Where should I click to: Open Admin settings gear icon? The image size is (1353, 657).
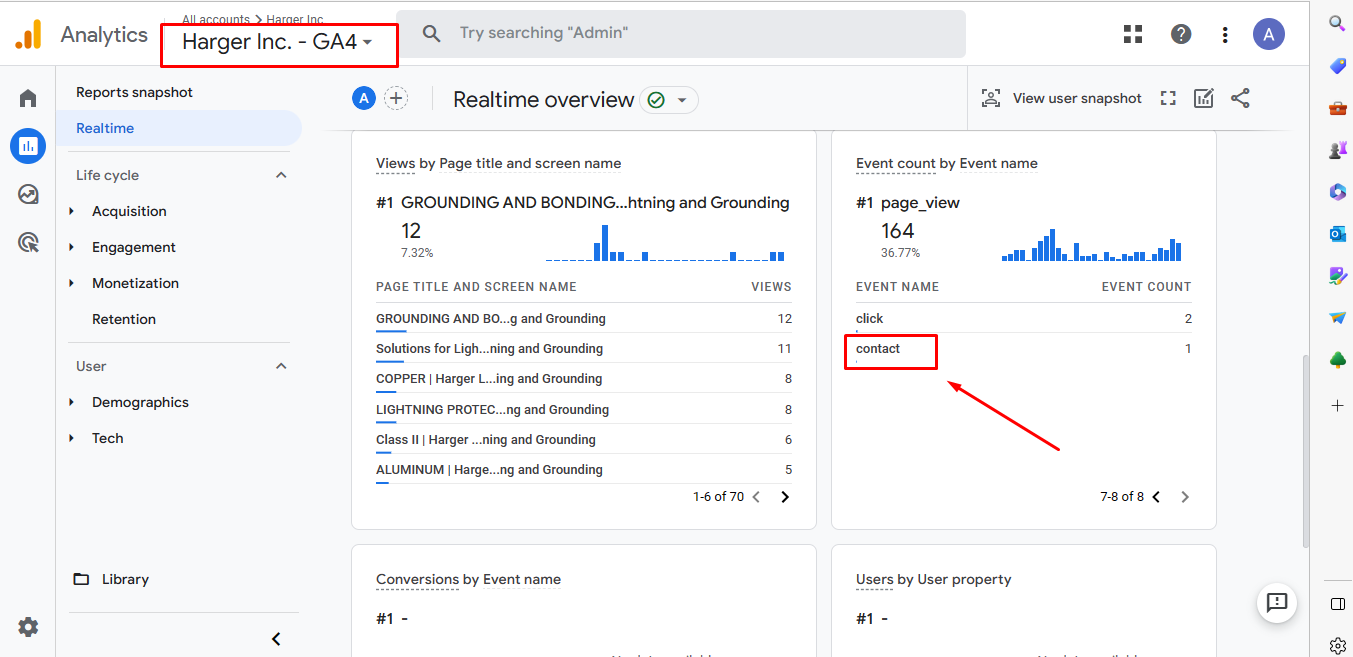point(28,627)
